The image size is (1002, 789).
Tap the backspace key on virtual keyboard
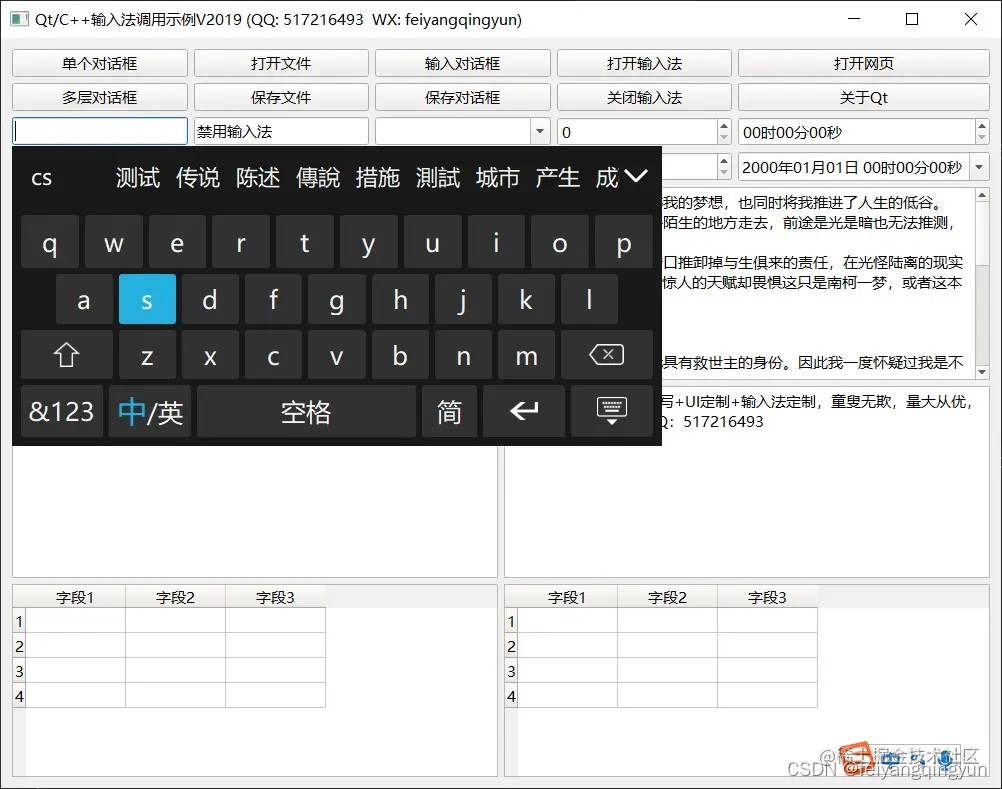pyautogui.click(x=606, y=355)
